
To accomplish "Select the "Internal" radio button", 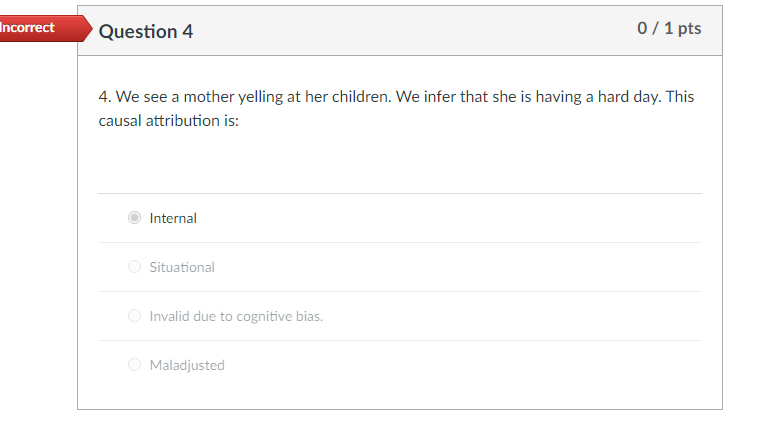I will [134, 218].
